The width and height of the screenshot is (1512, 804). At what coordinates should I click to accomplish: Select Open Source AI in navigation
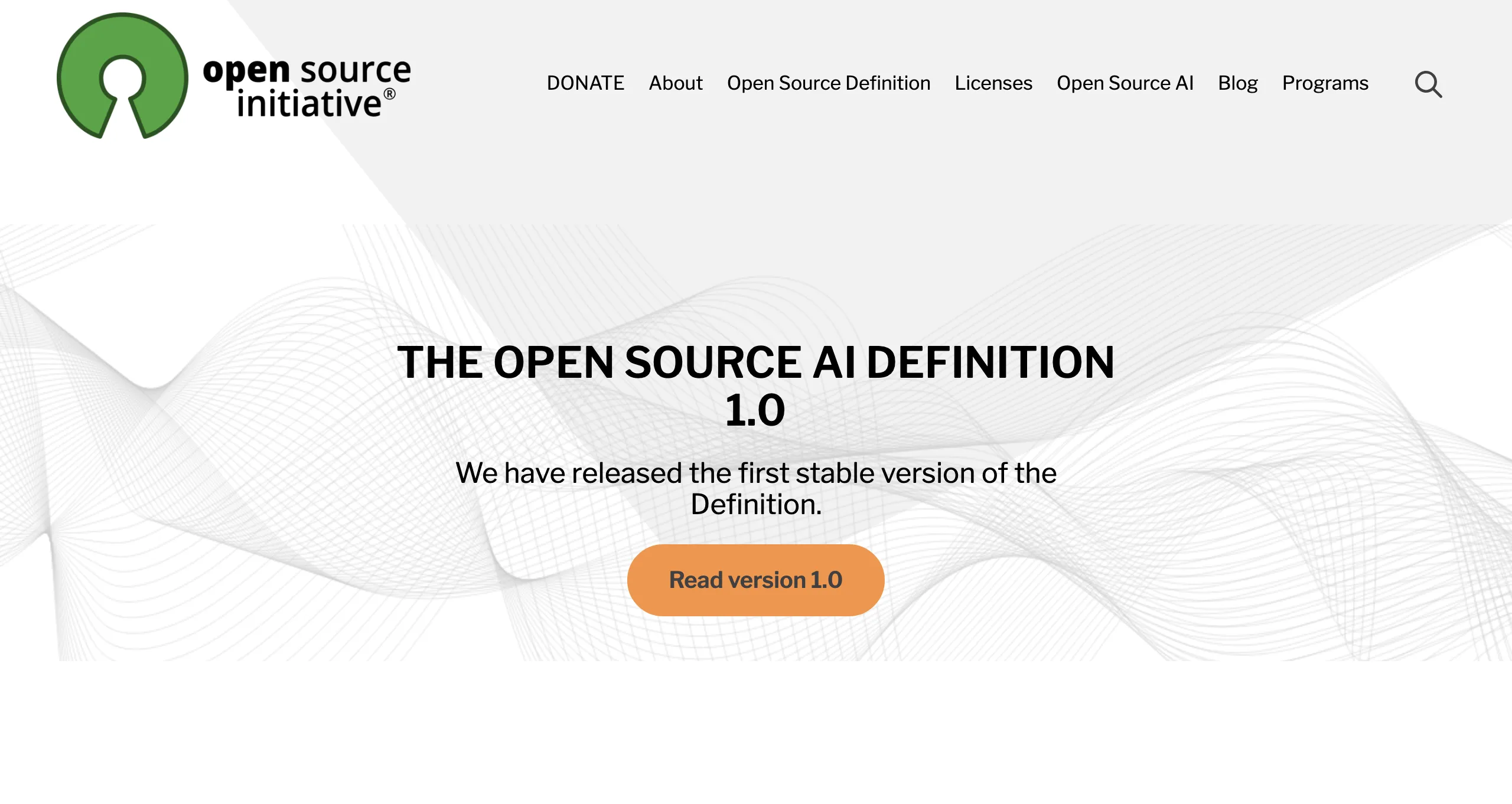(1125, 83)
